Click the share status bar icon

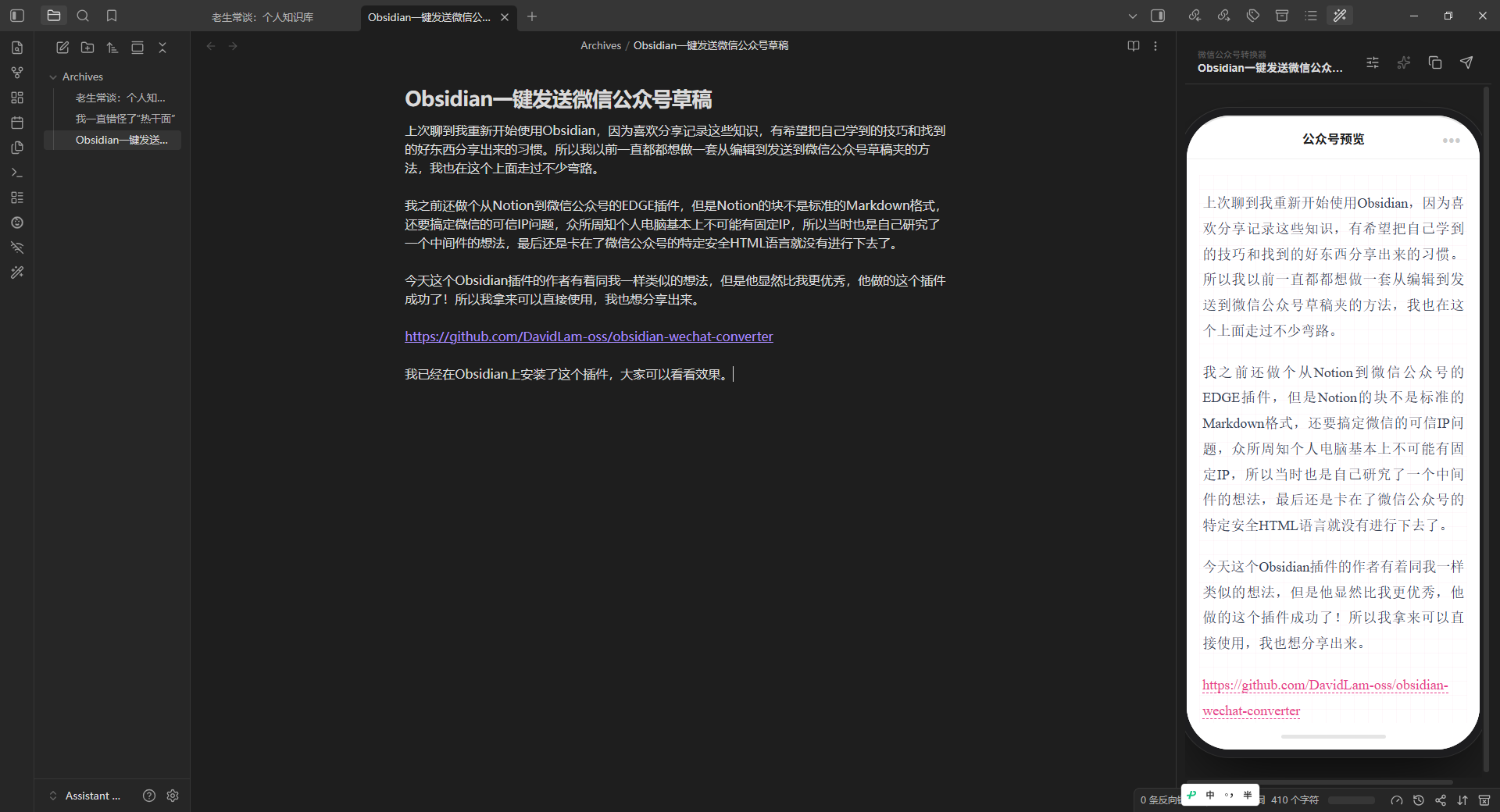tap(1441, 800)
